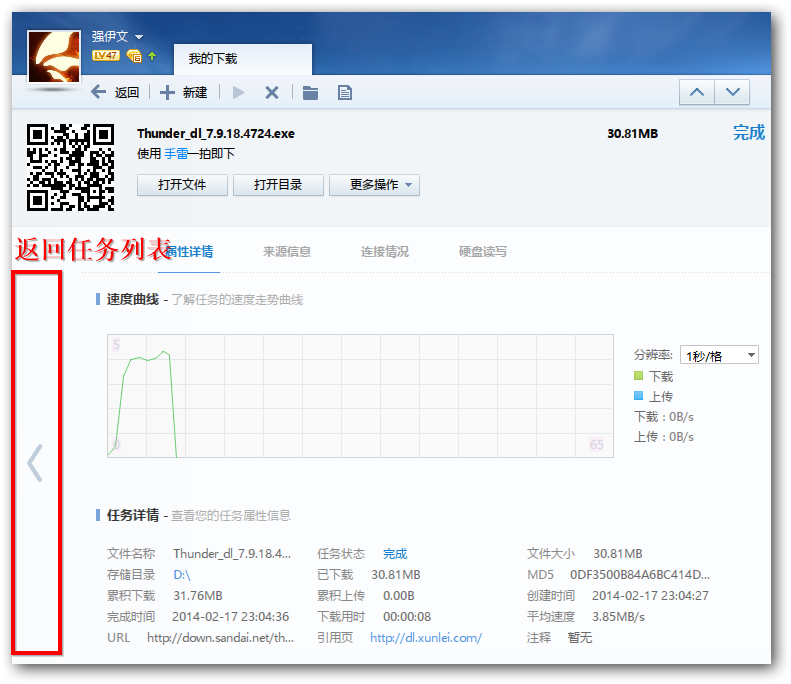Click the speed curve chart area
791x684 pixels.
point(360,396)
